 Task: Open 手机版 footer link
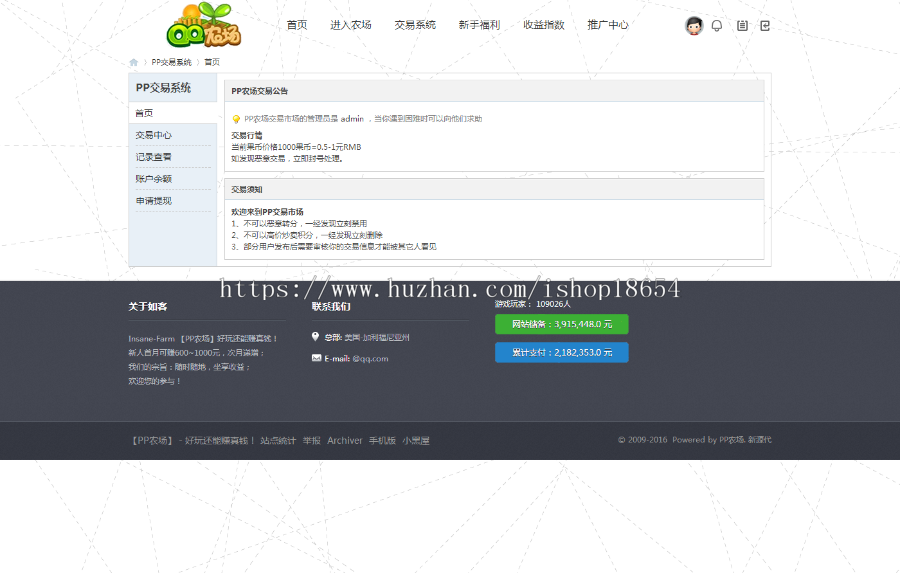point(382,440)
